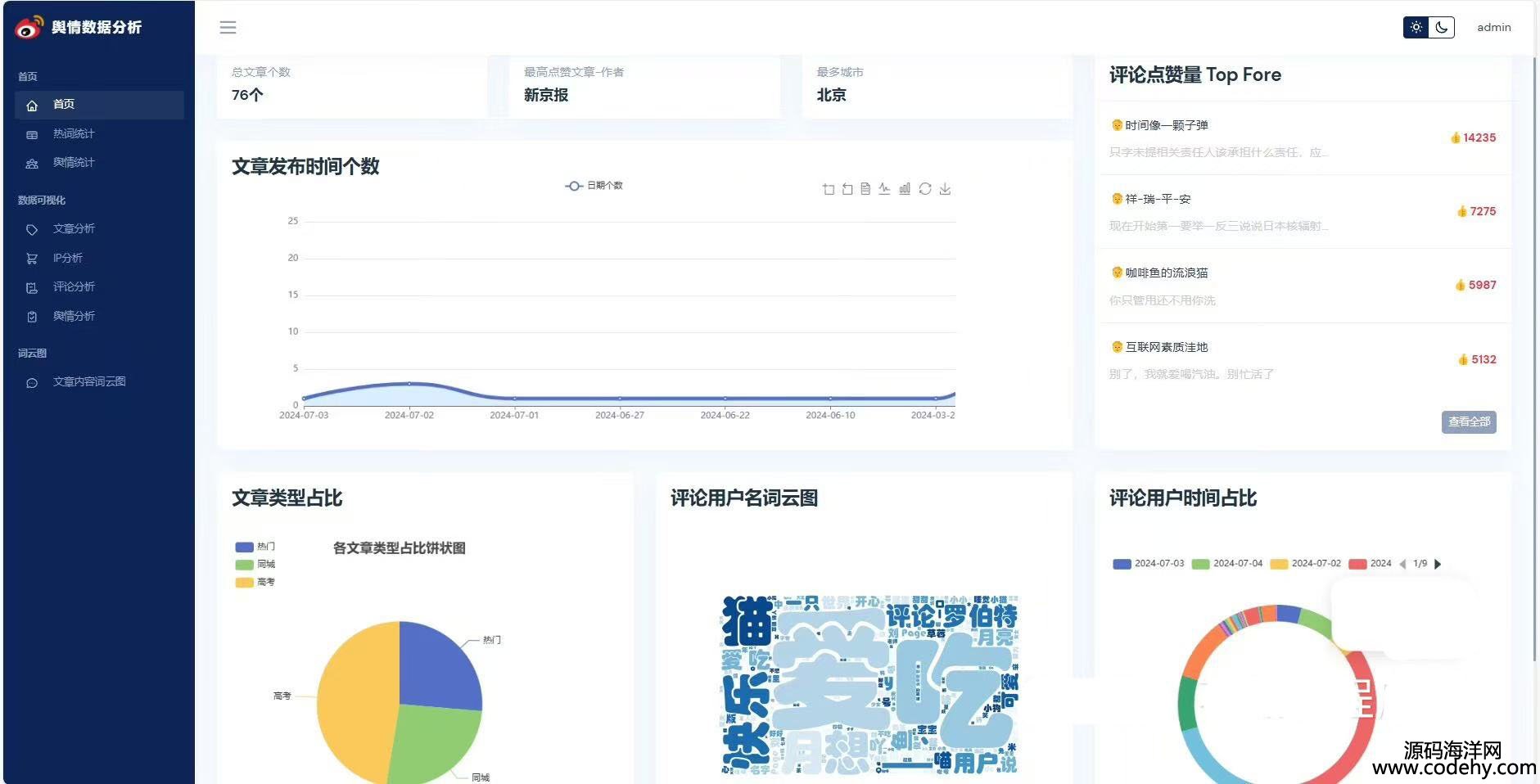Viewport: 1540px width, 784px height.
Task: Click the zoom reset icon in chart toolbox
Action: point(847,189)
